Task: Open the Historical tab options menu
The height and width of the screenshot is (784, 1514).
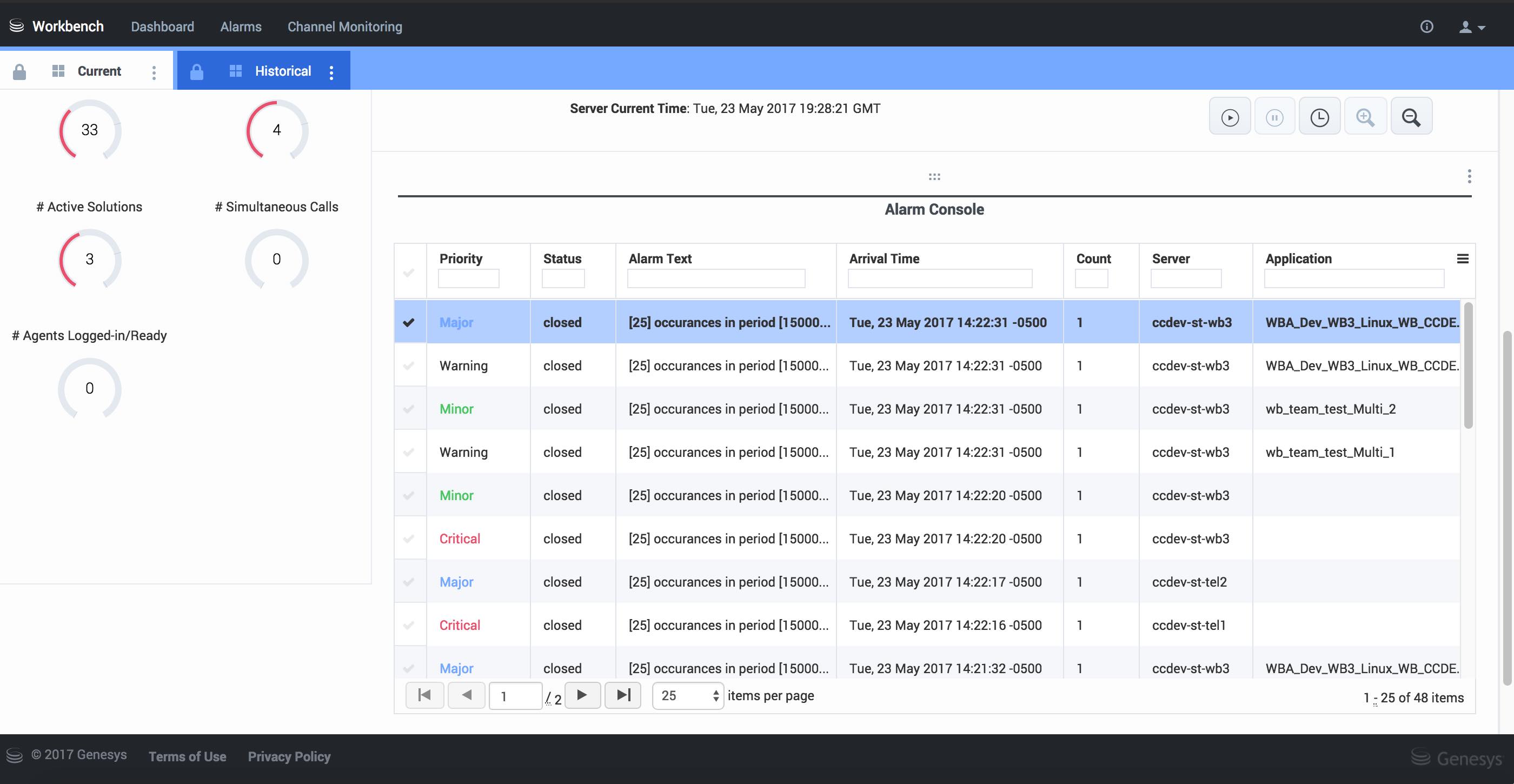Action: click(331, 72)
